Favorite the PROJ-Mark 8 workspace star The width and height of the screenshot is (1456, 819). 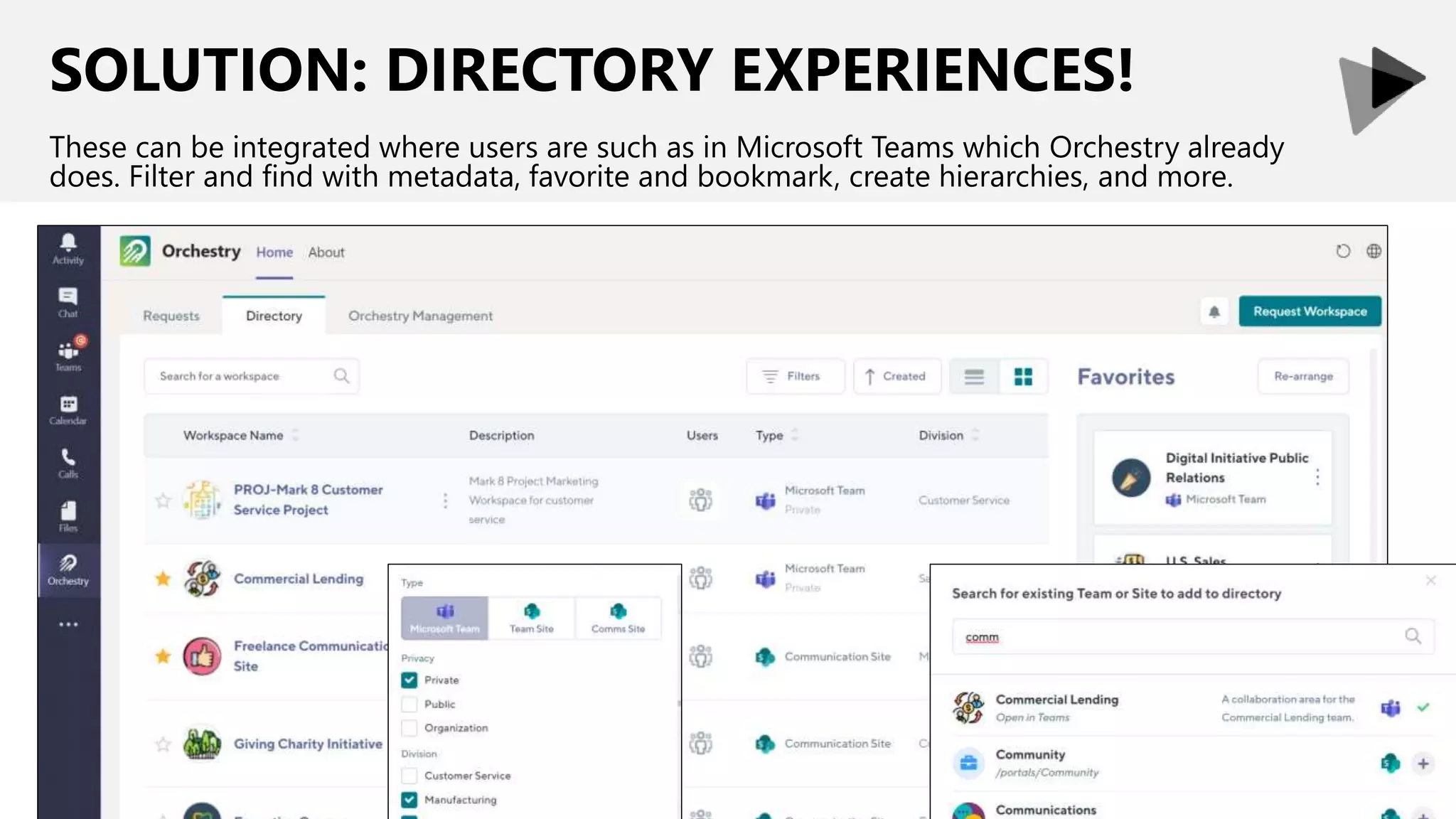tap(163, 500)
